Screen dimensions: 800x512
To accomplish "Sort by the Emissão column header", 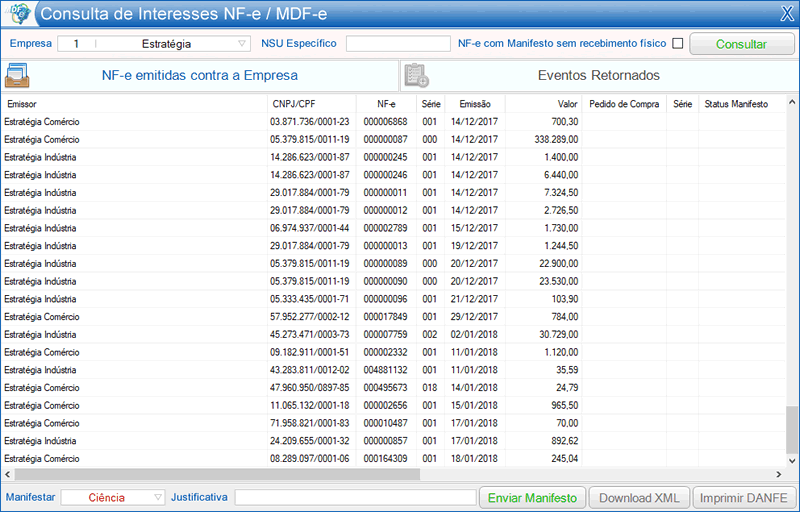I will click(475, 104).
